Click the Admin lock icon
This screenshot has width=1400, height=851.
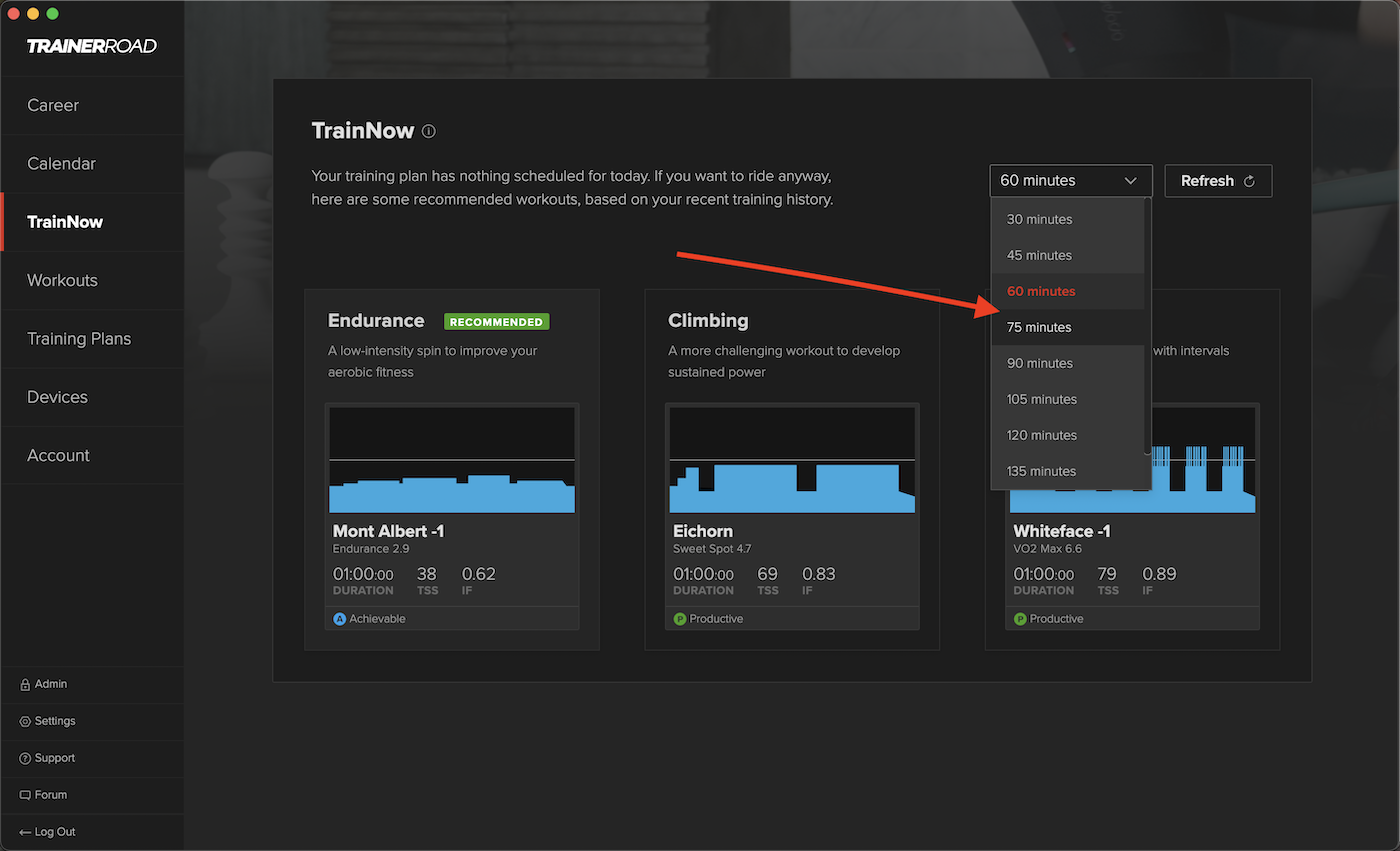pos(25,684)
